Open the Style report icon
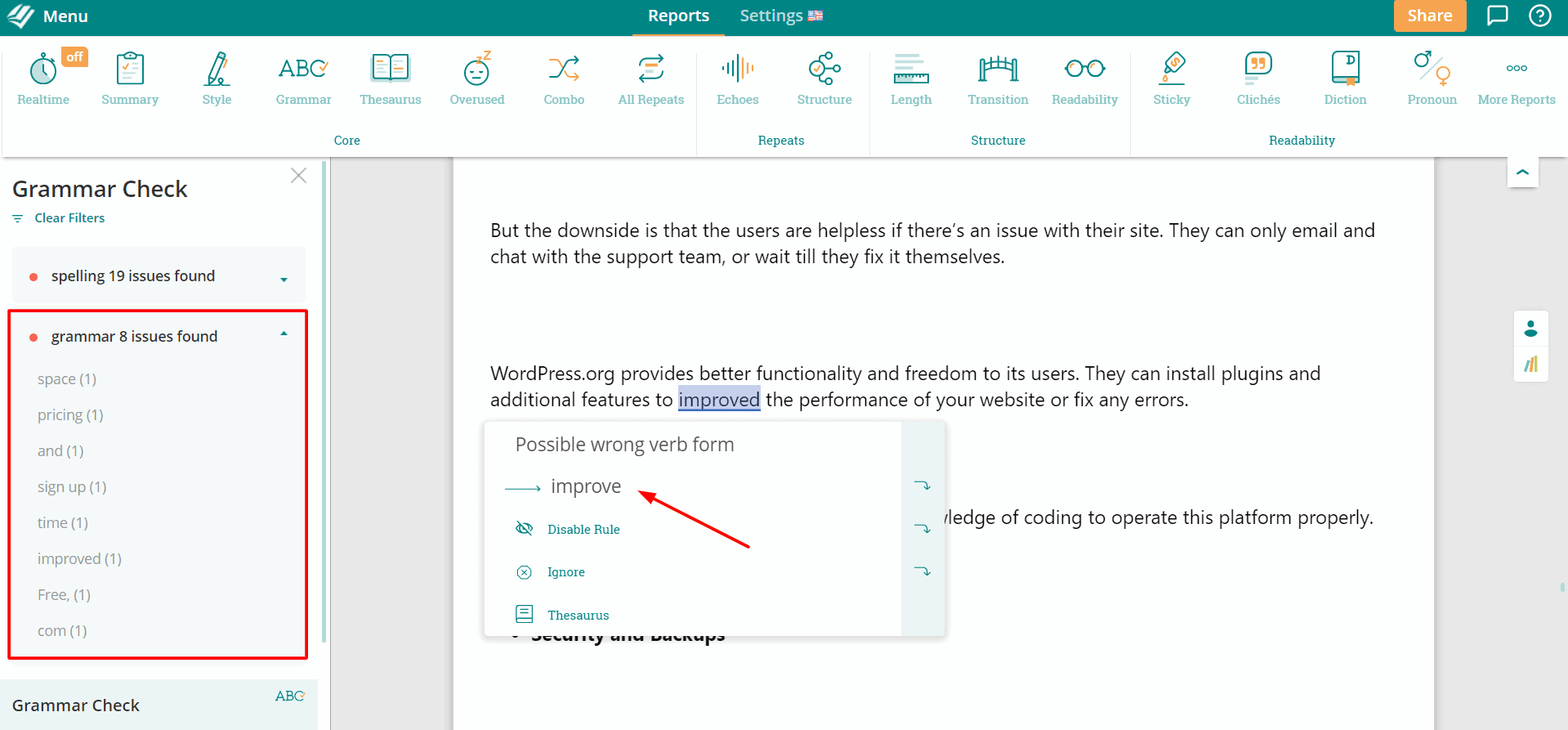This screenshot has height=730, width=1568. coord(217,78)
